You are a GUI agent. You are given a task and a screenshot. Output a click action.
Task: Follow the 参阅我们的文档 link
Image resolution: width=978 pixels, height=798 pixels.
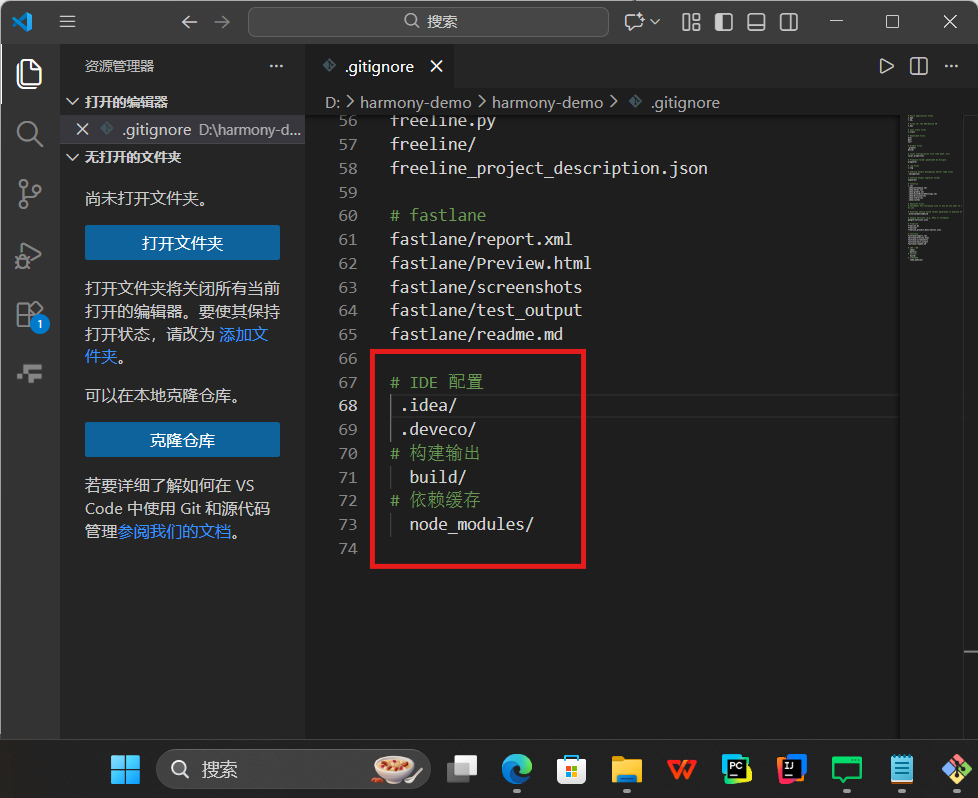tap(174, 532)
